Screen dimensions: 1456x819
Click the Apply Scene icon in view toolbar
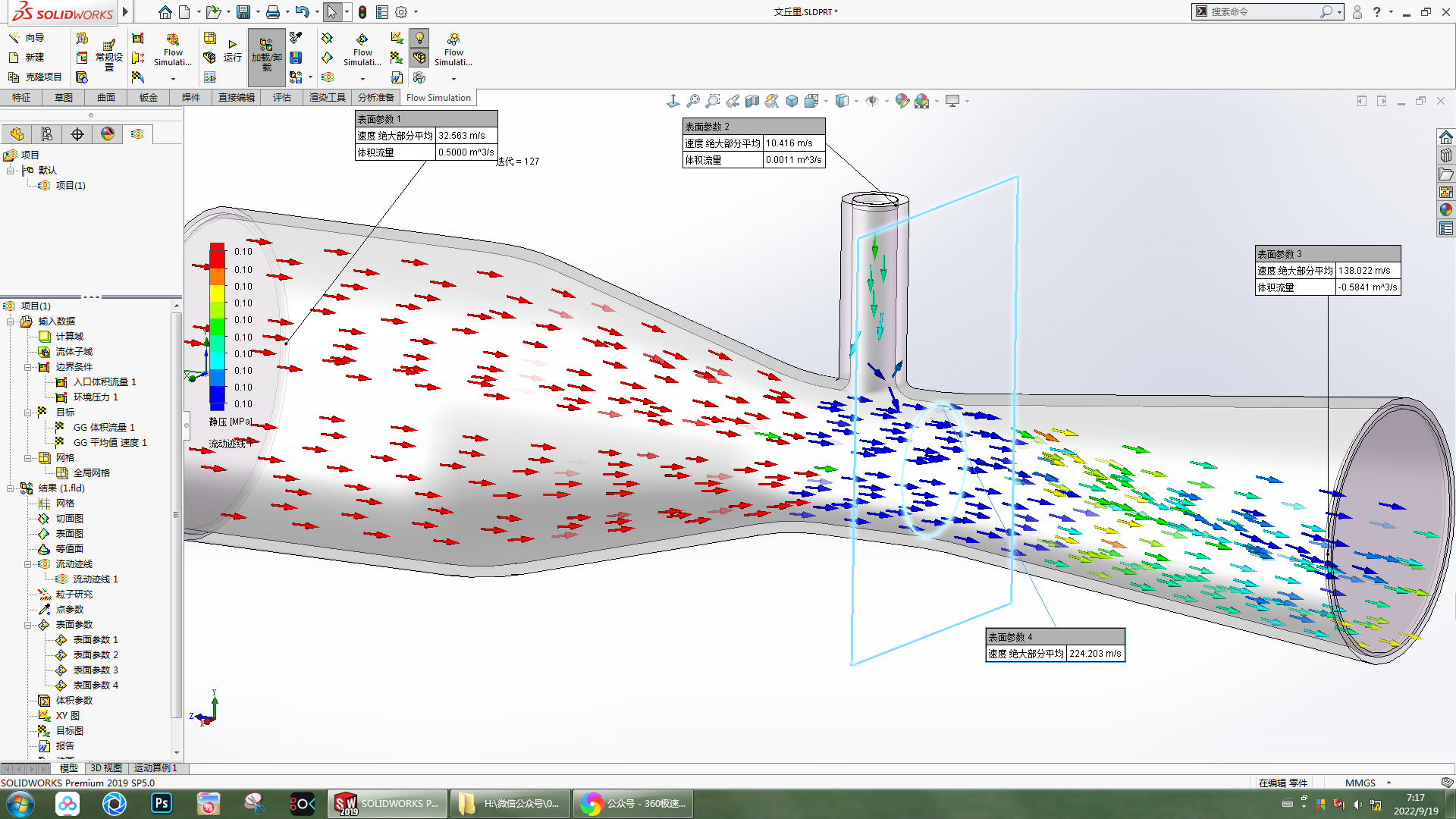pos(922,101)
